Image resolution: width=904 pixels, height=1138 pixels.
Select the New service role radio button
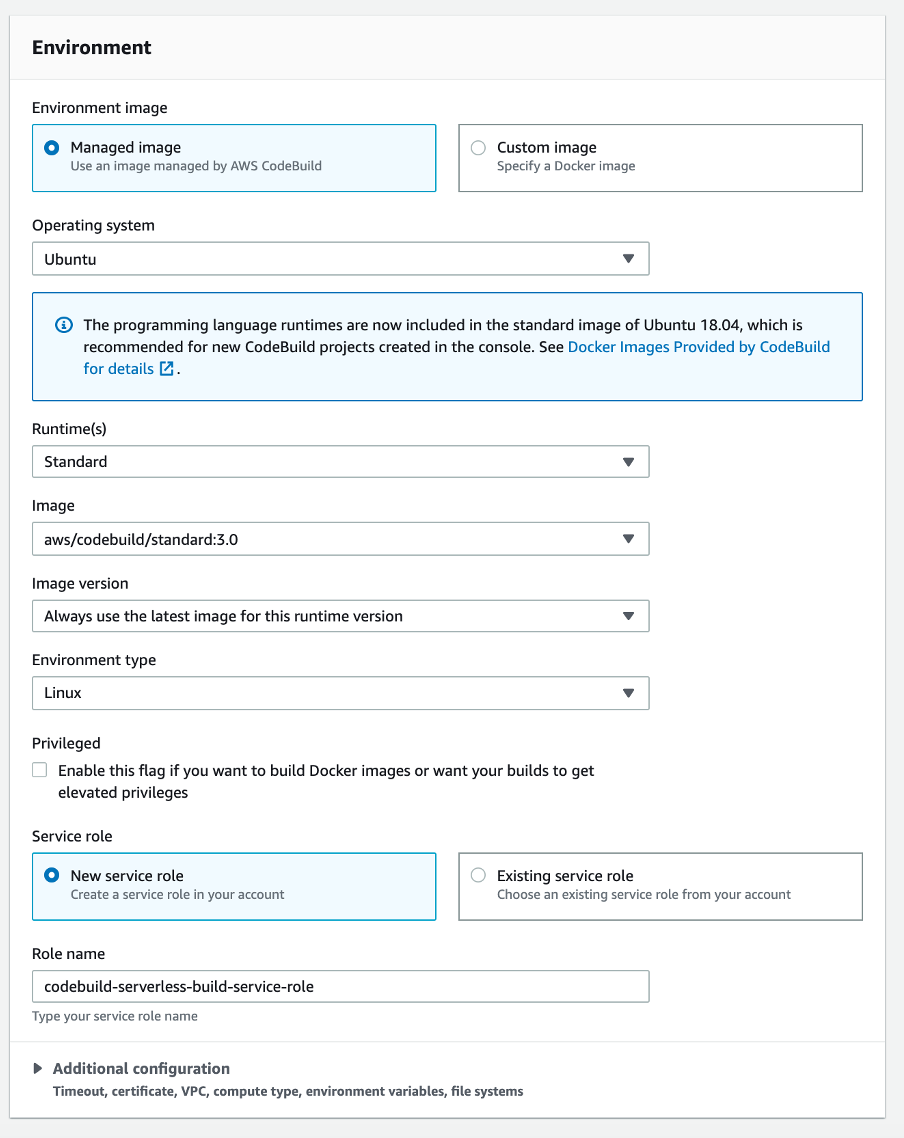(52, 876)
